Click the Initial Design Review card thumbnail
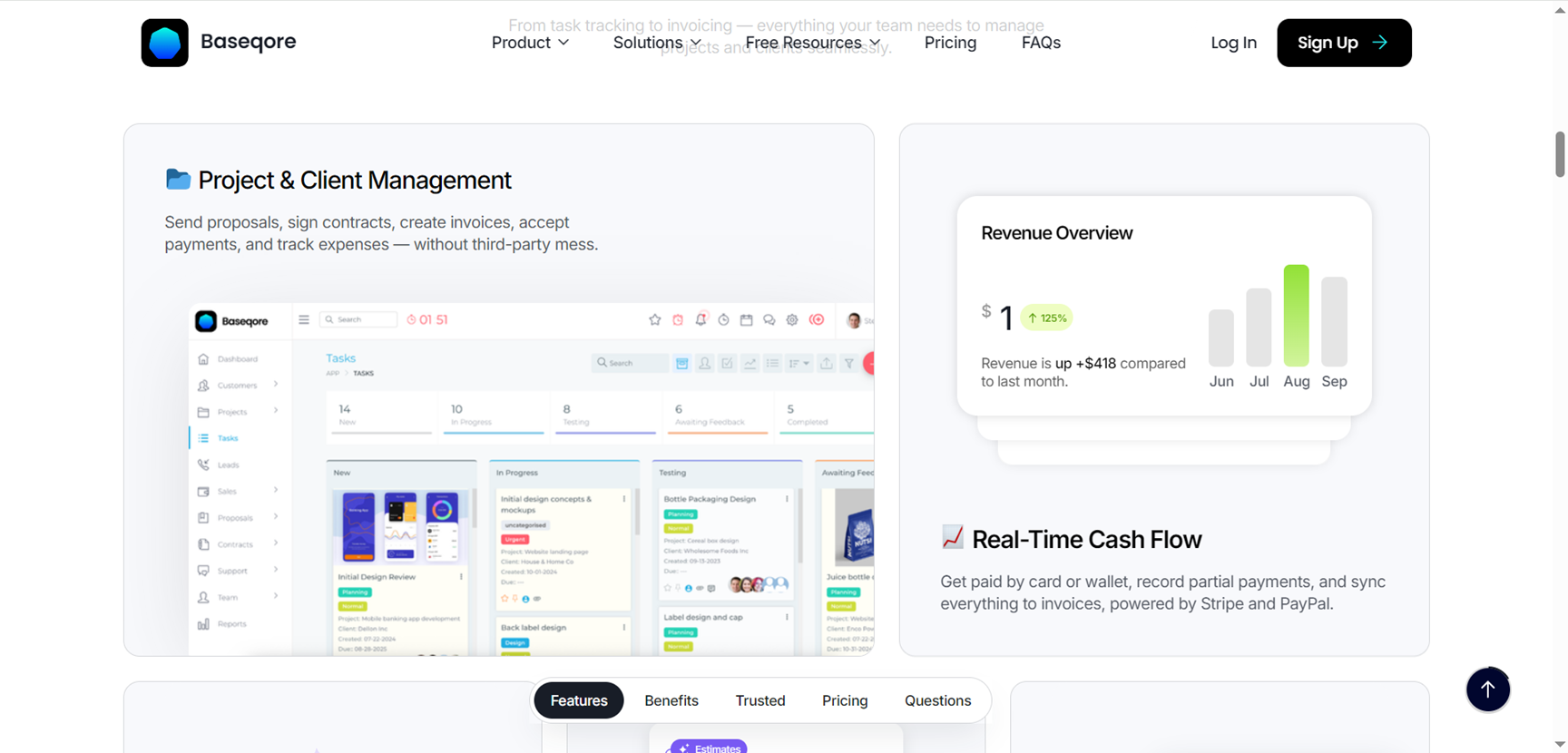Screen dimensions: 1568x753 400,527
